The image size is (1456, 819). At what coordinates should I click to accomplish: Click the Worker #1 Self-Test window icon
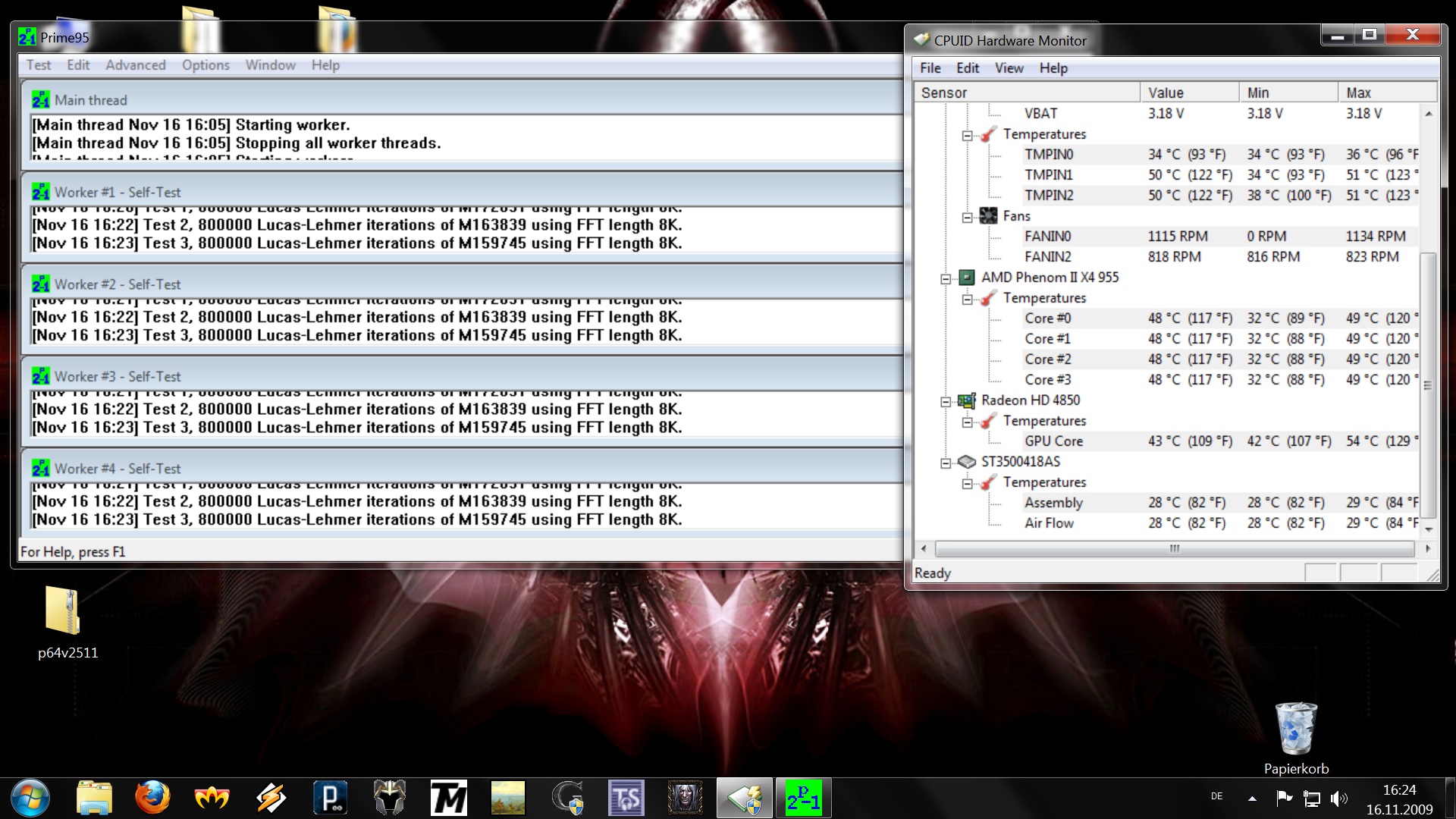pyautogui.click(x=41, y=192)
